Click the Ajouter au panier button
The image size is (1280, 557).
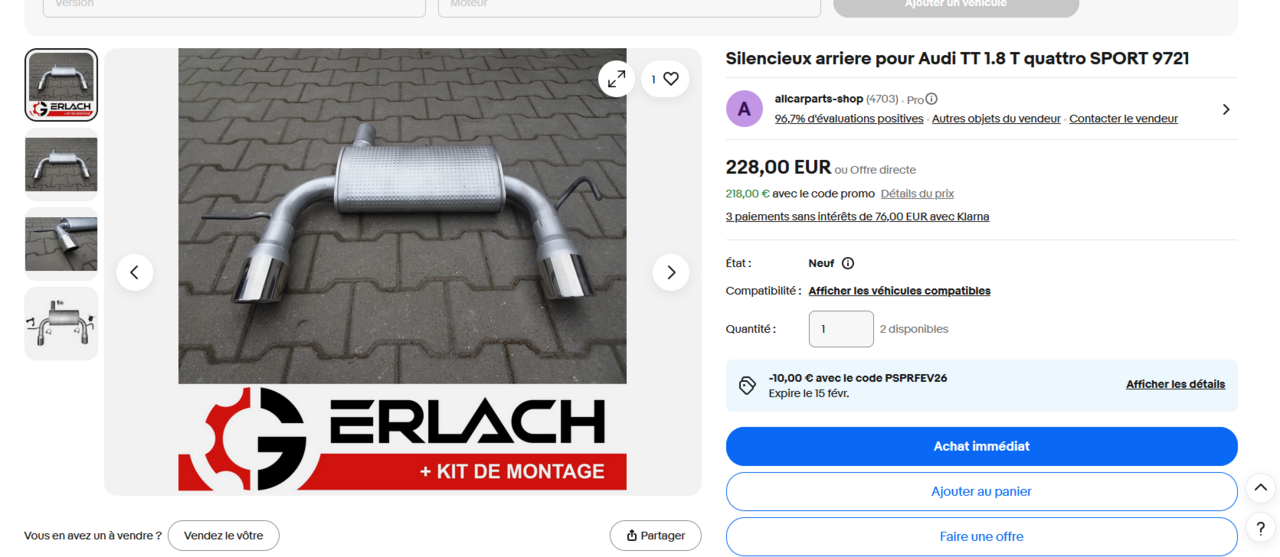point(982,491)
